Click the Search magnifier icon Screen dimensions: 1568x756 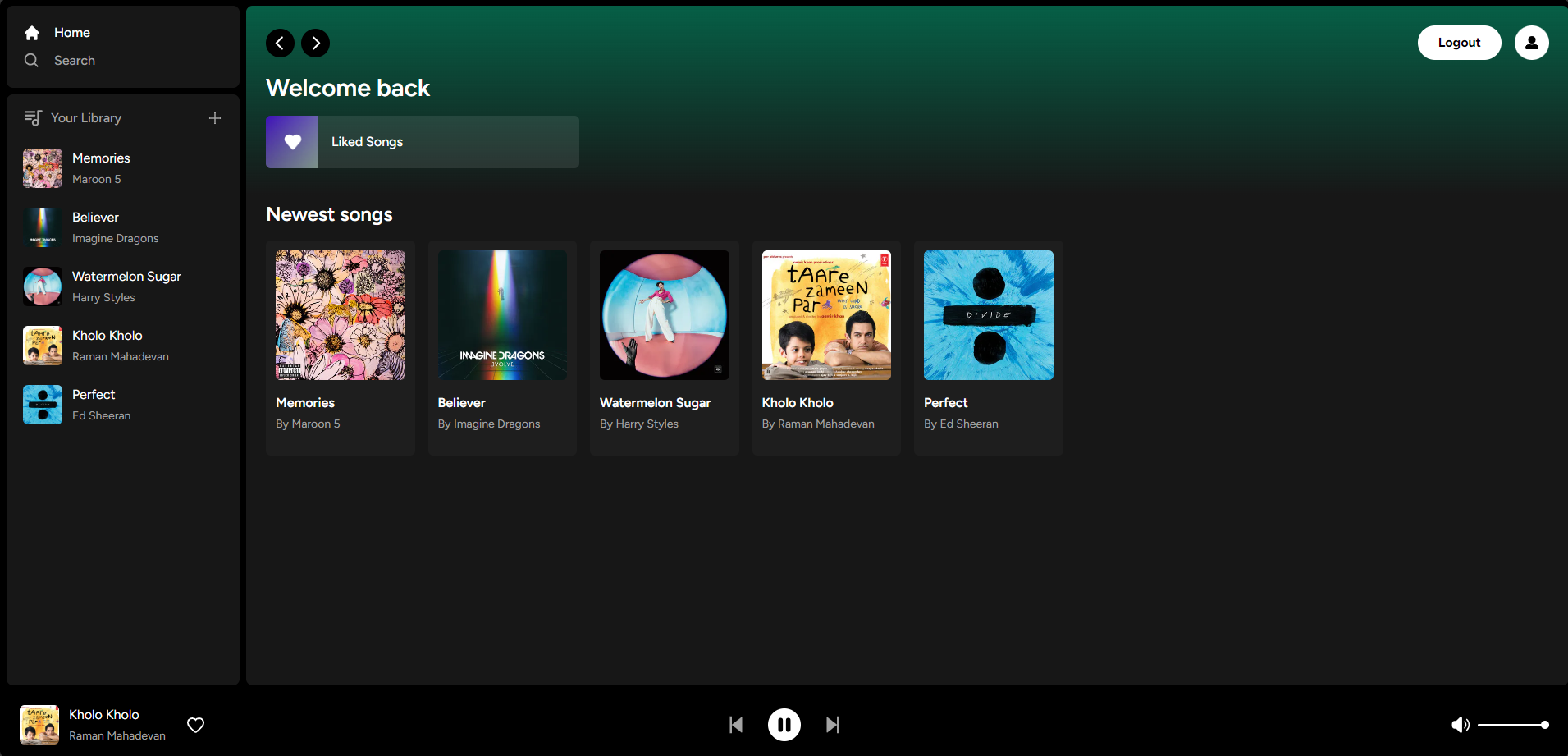click(31, 60)
